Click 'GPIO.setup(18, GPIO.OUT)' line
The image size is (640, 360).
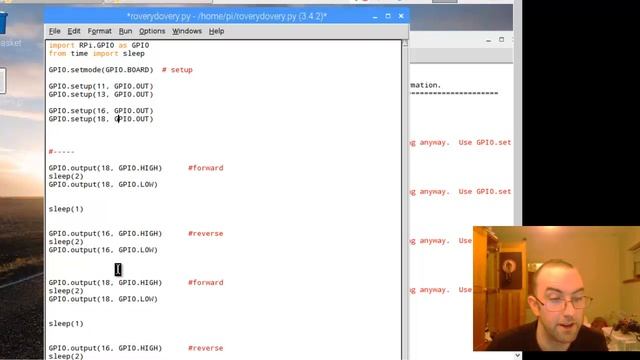(101, 119)
